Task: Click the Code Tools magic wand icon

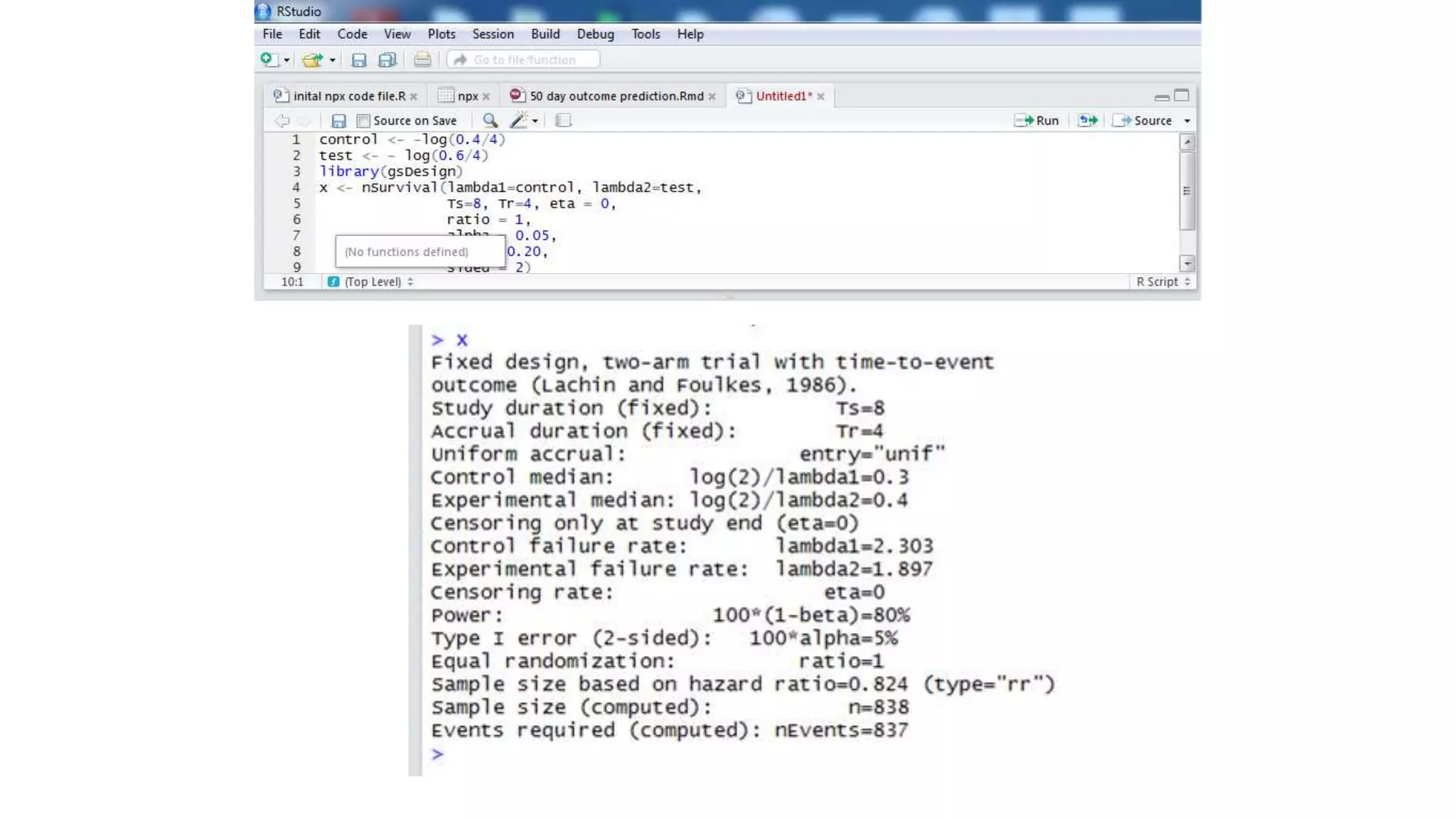Action: (x=519, y=121)
